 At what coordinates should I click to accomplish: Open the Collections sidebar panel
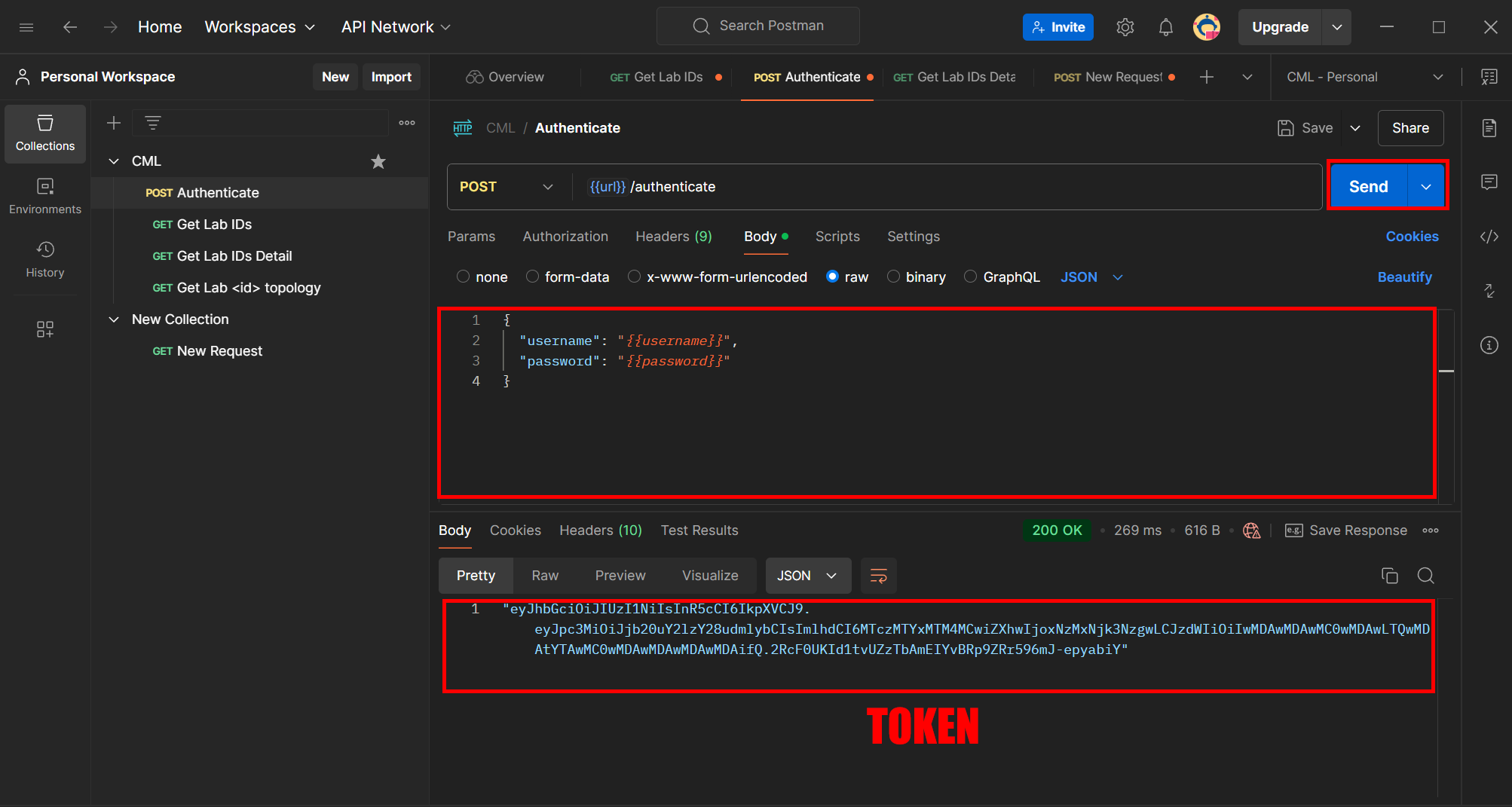pos(45,133)
